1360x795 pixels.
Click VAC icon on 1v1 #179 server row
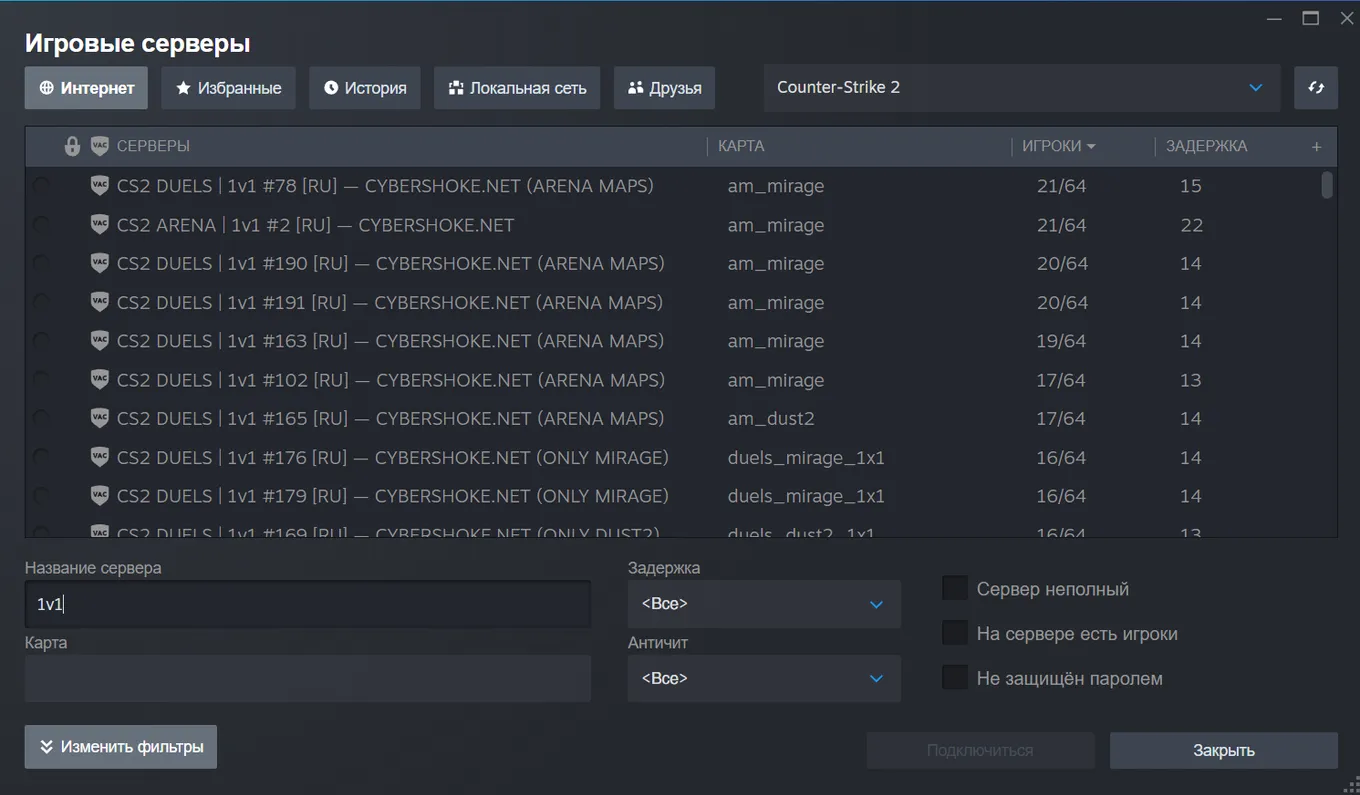(x=99, y=495)
